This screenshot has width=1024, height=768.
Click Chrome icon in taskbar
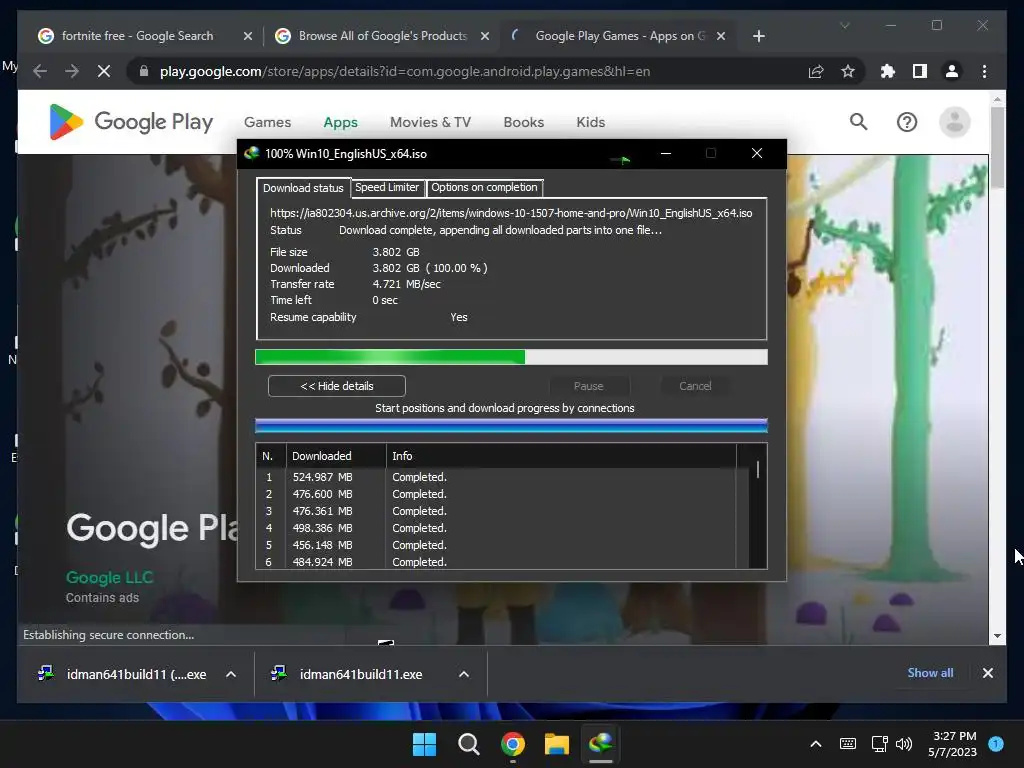click(x=513, y=744)
